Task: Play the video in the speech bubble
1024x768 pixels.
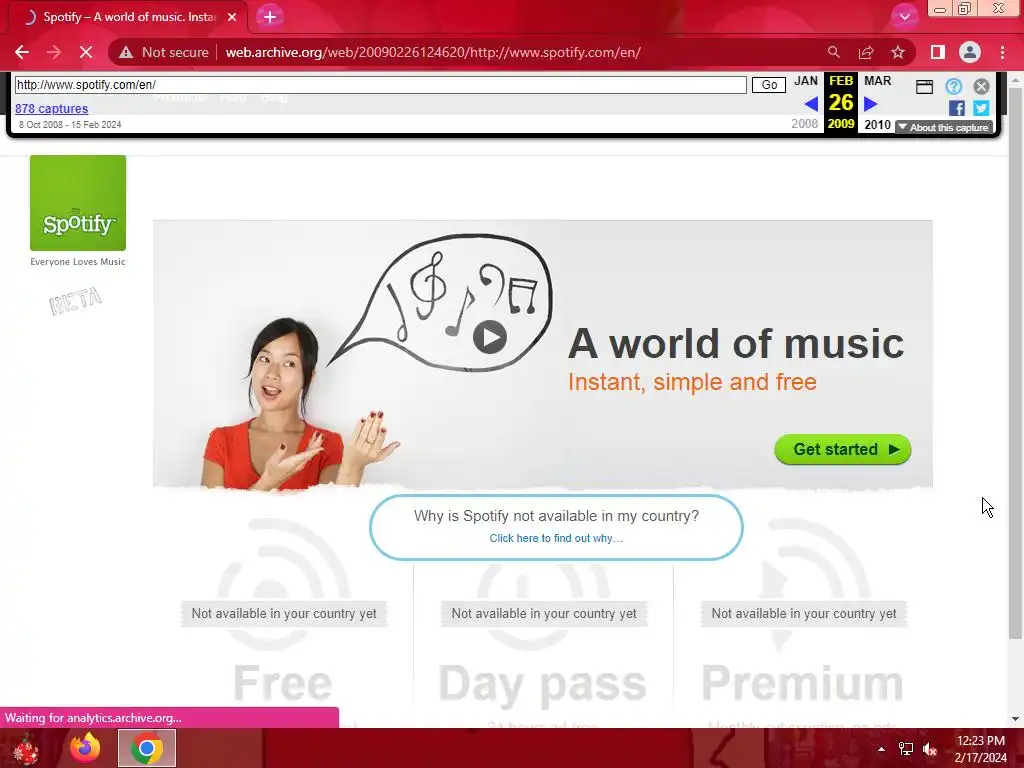Action: coord(490,338)
